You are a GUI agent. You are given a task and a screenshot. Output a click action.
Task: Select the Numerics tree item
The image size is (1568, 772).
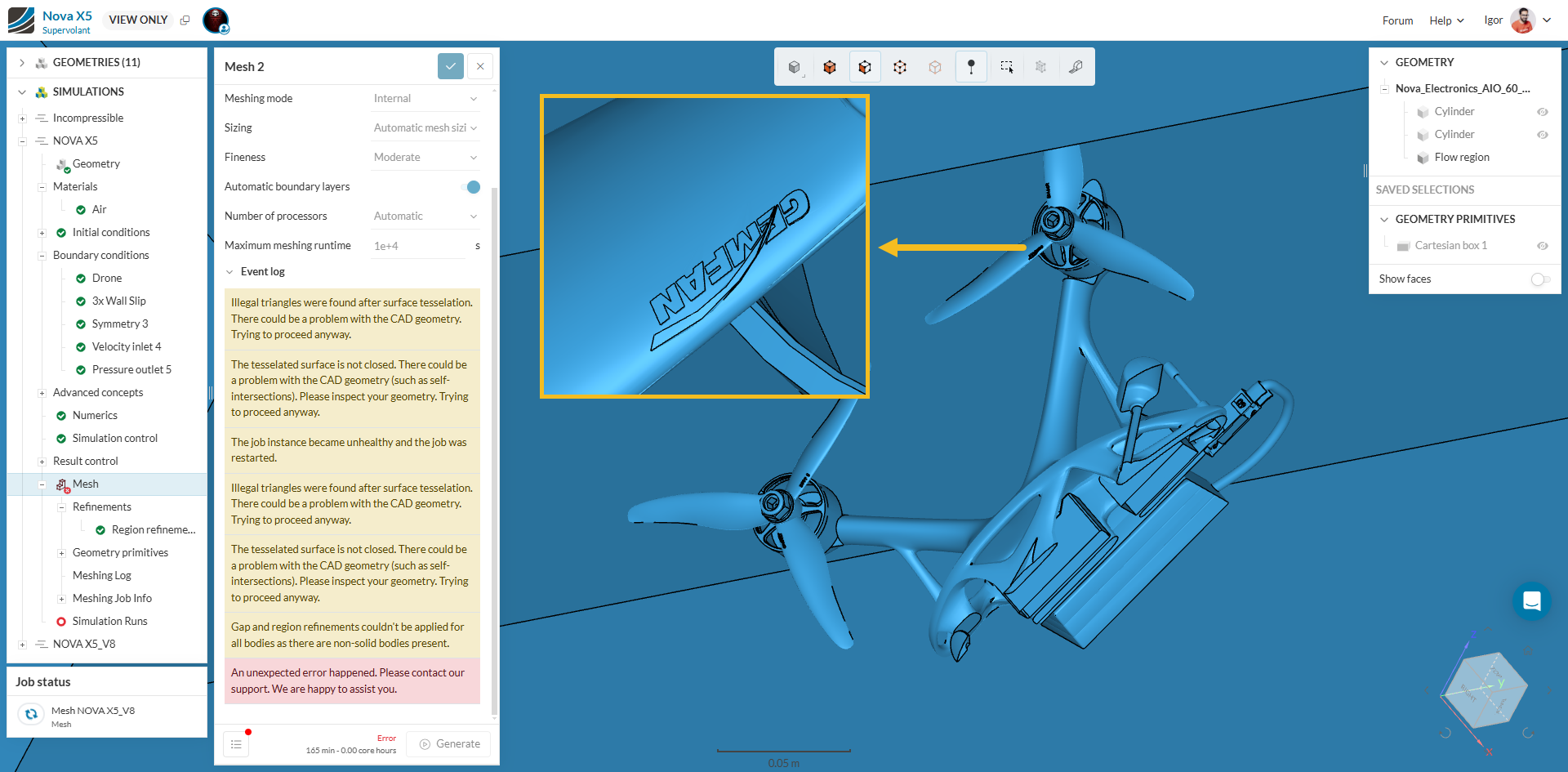(x=95, y=416)
